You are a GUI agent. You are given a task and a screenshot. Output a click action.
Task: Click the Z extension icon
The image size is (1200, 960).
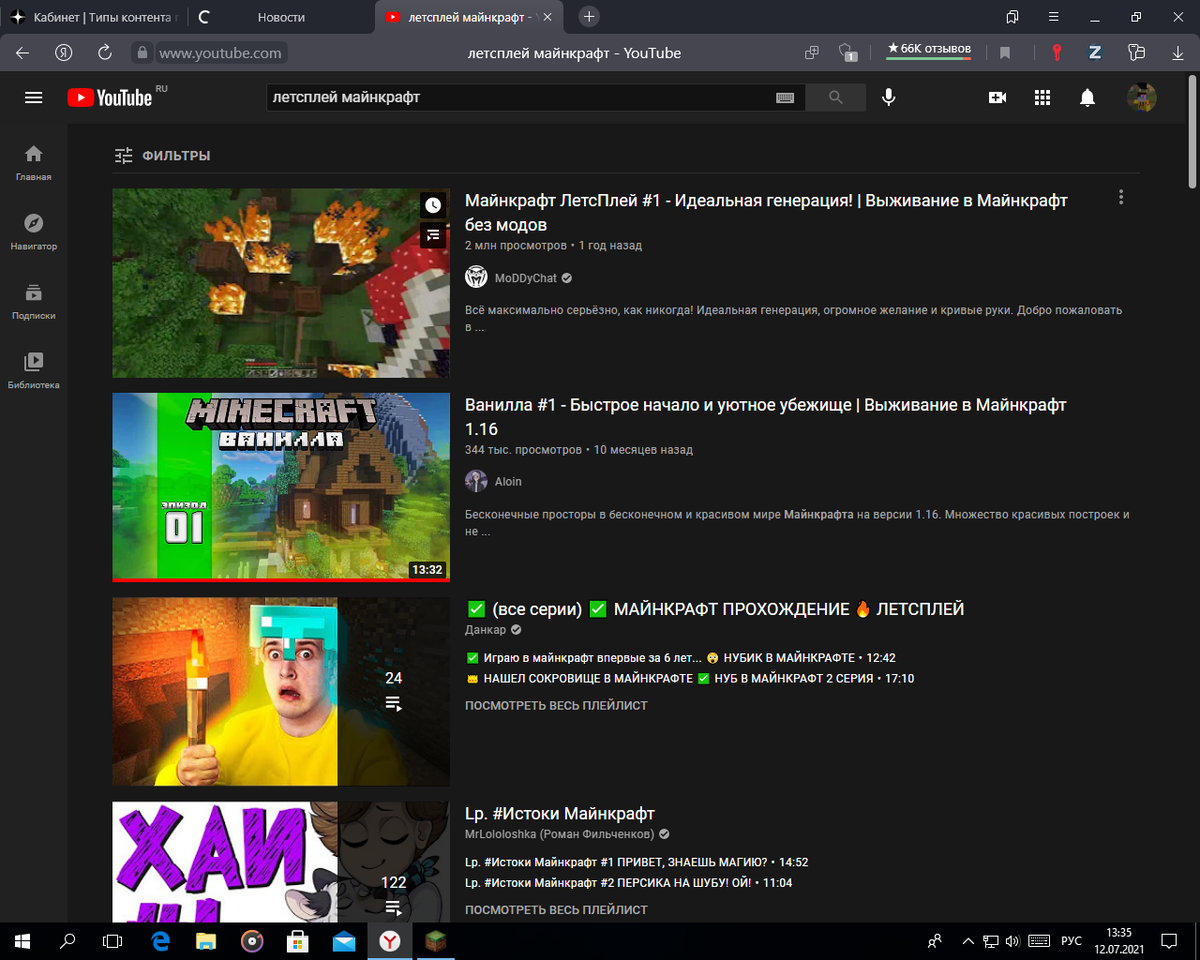pos(1095,53)
